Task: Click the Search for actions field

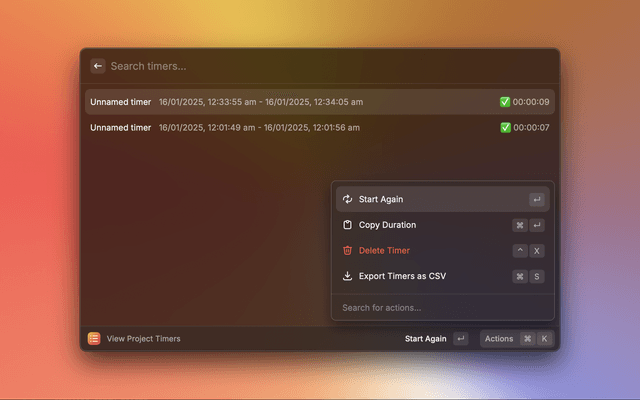Action: (x=440, y=307)
